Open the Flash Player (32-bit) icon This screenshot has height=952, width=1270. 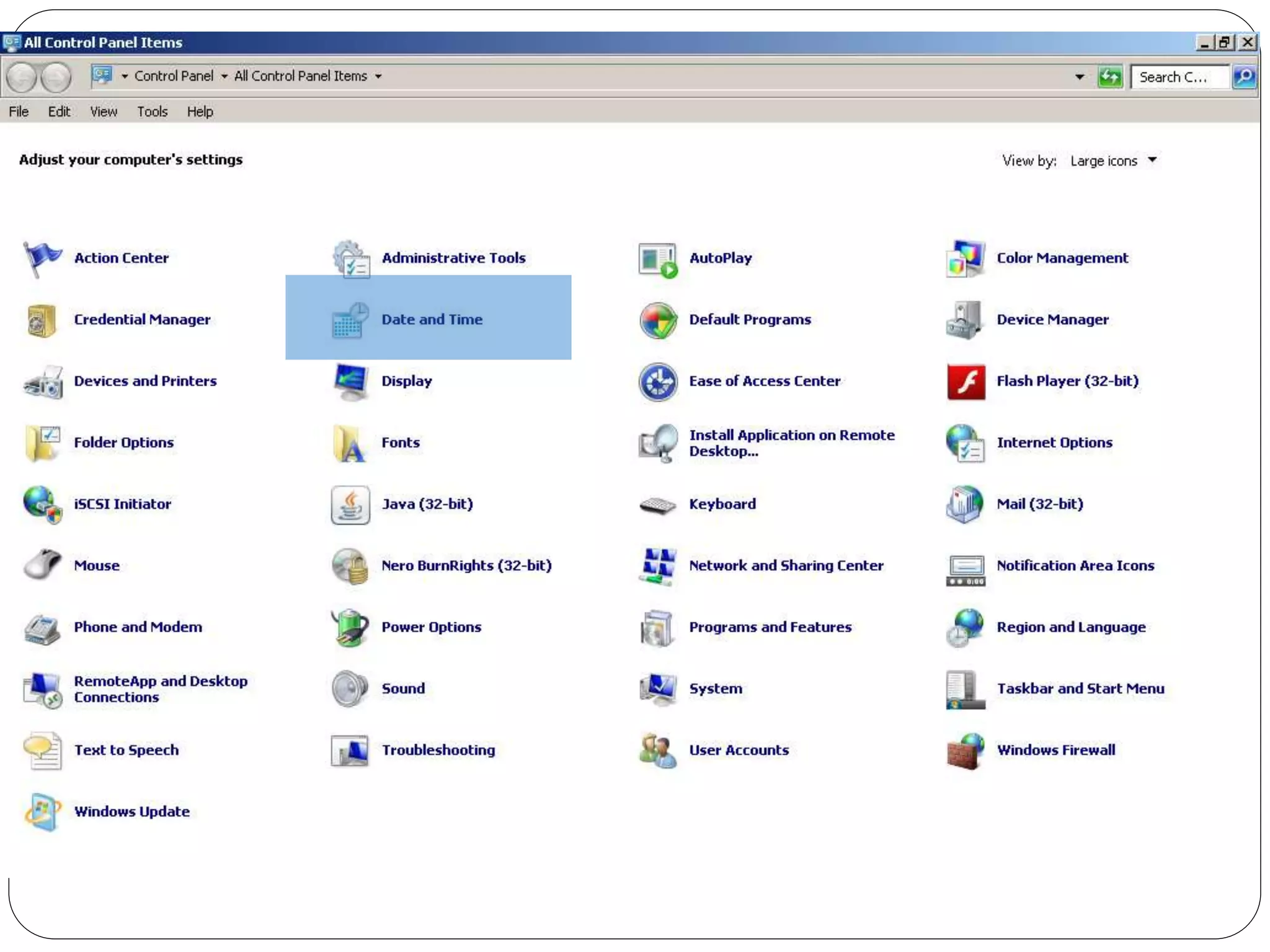966,381
